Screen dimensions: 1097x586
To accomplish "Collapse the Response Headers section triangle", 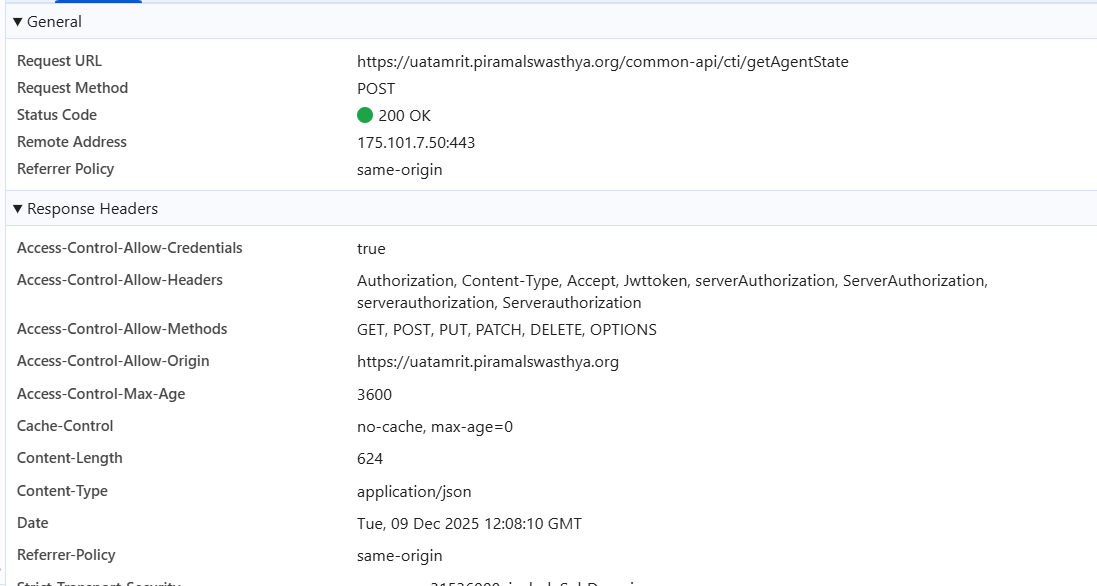I will tap(18, 209).
